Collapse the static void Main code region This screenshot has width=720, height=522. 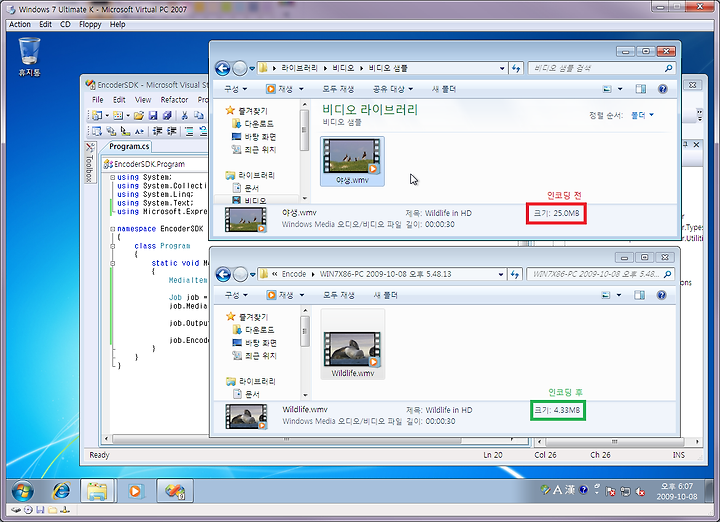112,263
